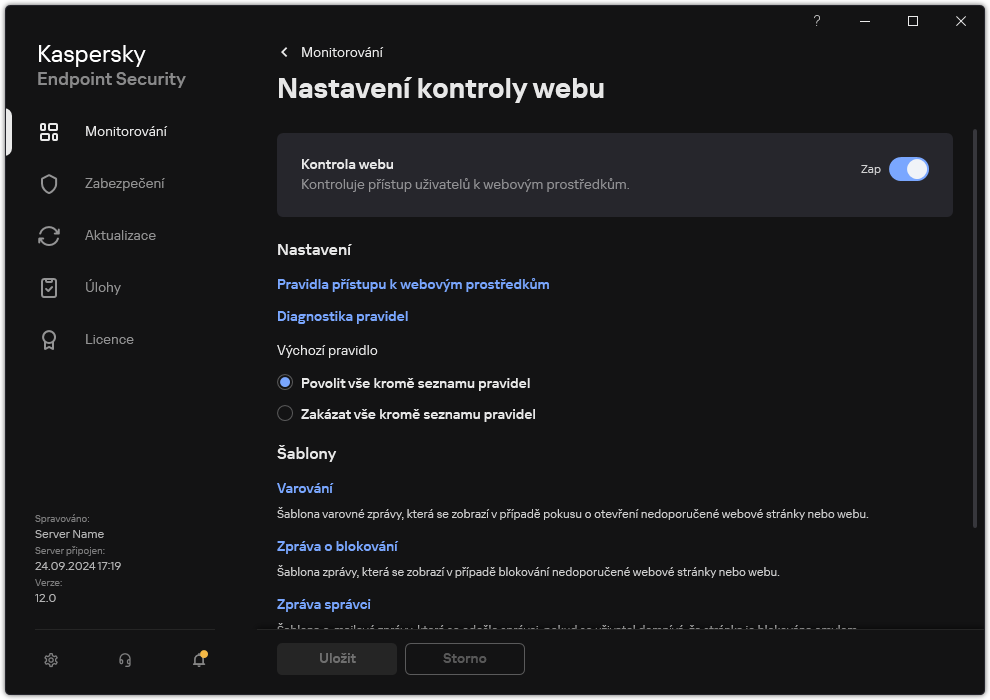Open 'Pravidla přístupu k webovým prostředkům'
Screen dimensions: 990x700
[412, 284]
